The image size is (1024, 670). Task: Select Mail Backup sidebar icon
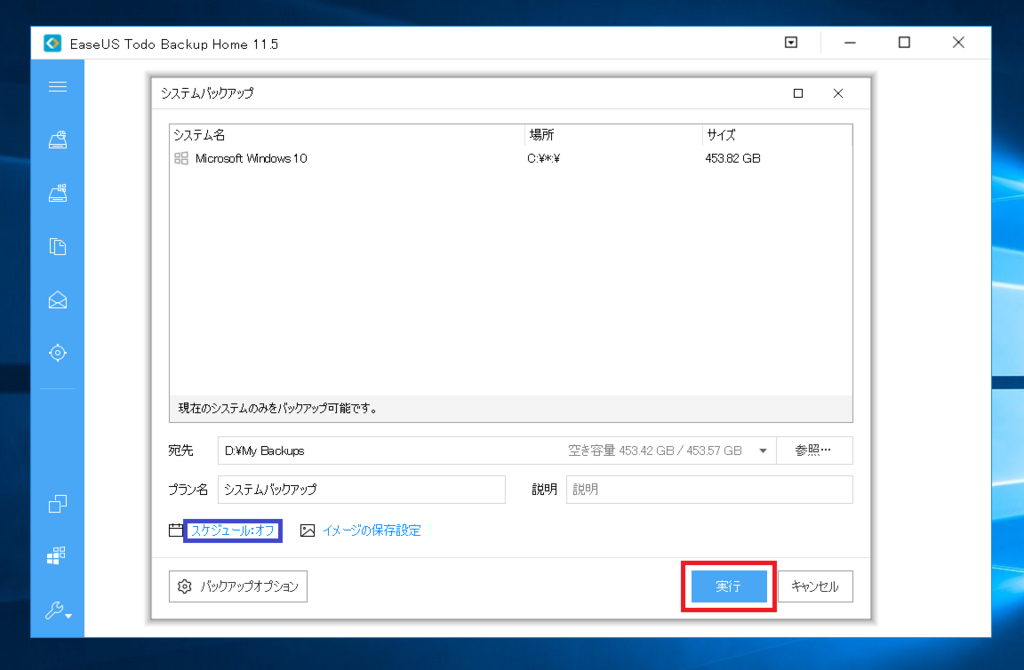click(x=57, y=300)
